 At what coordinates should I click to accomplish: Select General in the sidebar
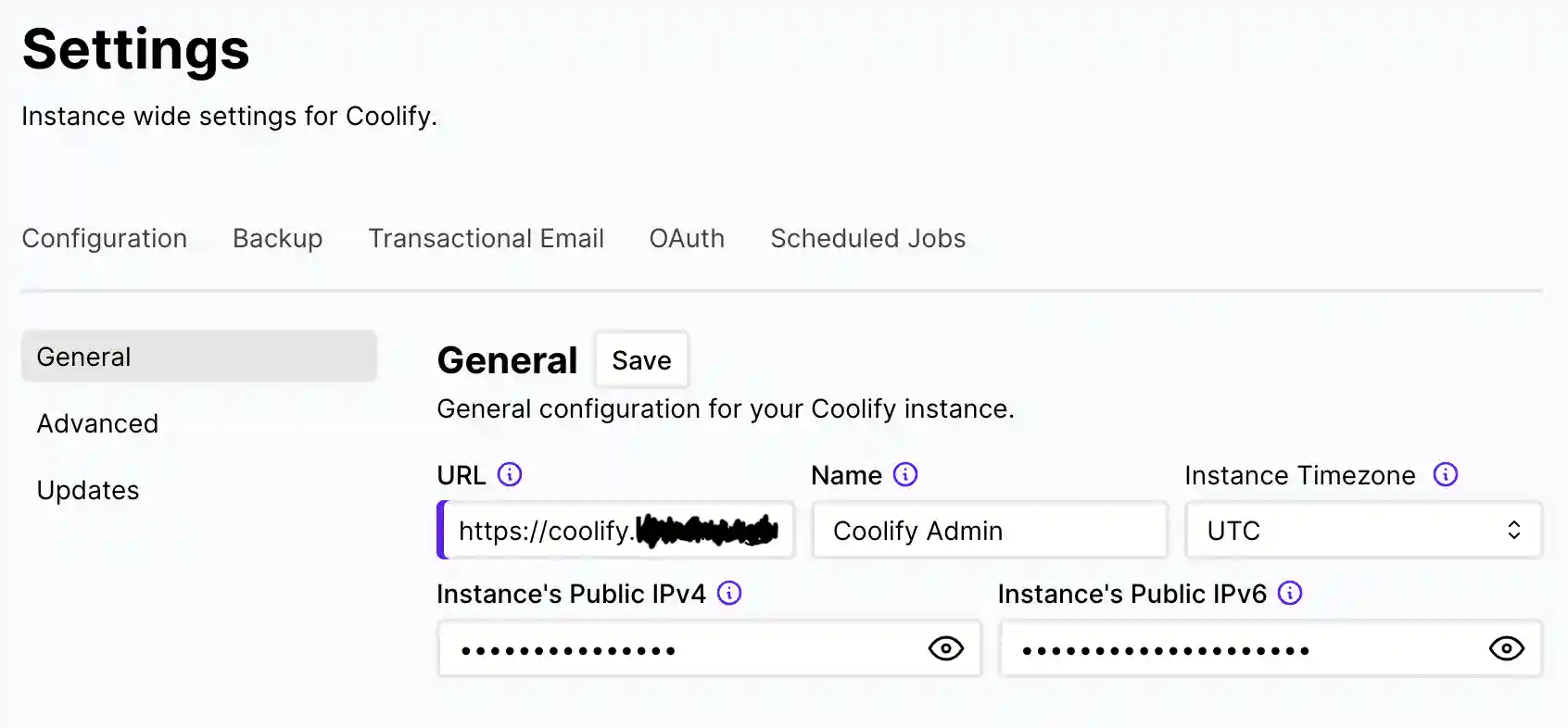83,356
